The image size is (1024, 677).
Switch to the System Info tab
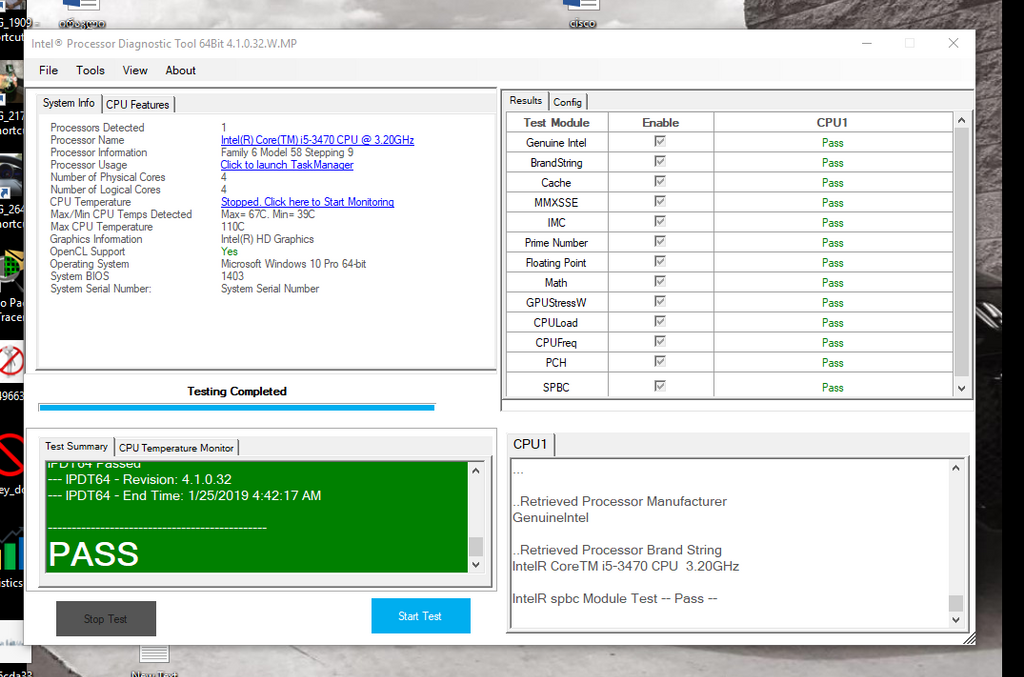point(69,103)
